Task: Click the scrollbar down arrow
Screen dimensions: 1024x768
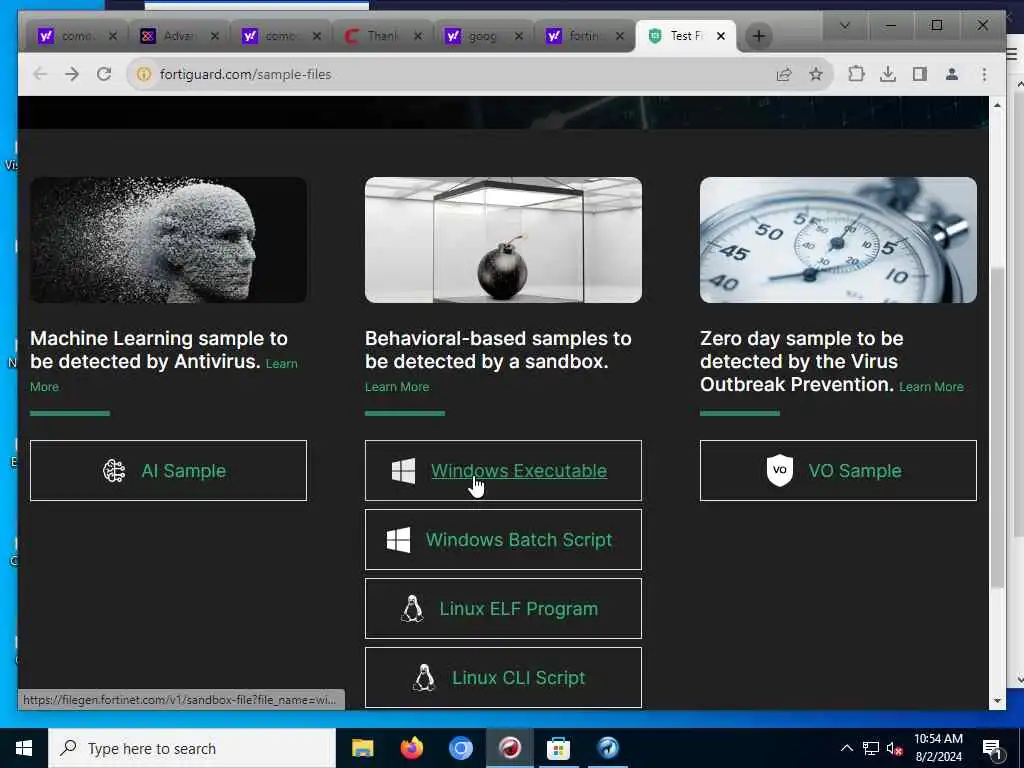Action: point(997,701)
